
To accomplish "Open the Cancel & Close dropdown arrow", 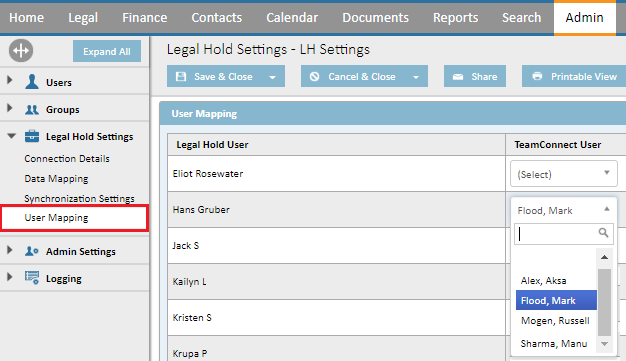I will click(x=416, y=77).
